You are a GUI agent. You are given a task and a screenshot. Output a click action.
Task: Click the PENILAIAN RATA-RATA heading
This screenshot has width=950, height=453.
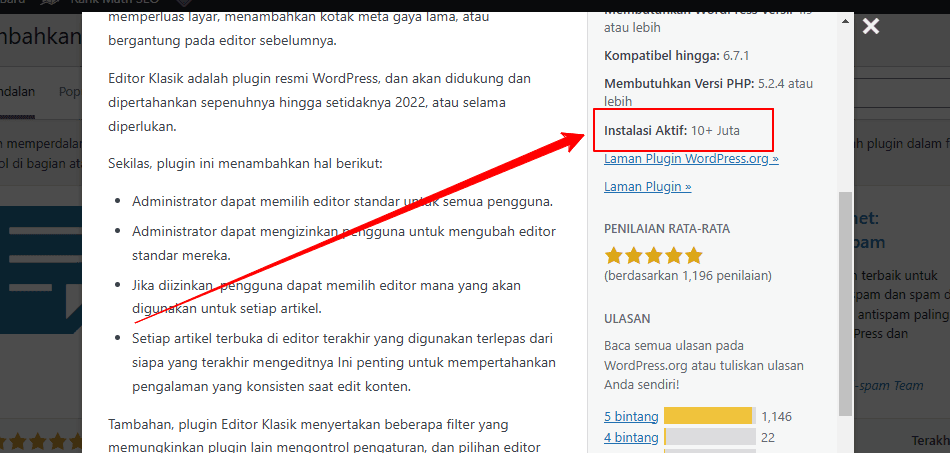coord(667,229)
